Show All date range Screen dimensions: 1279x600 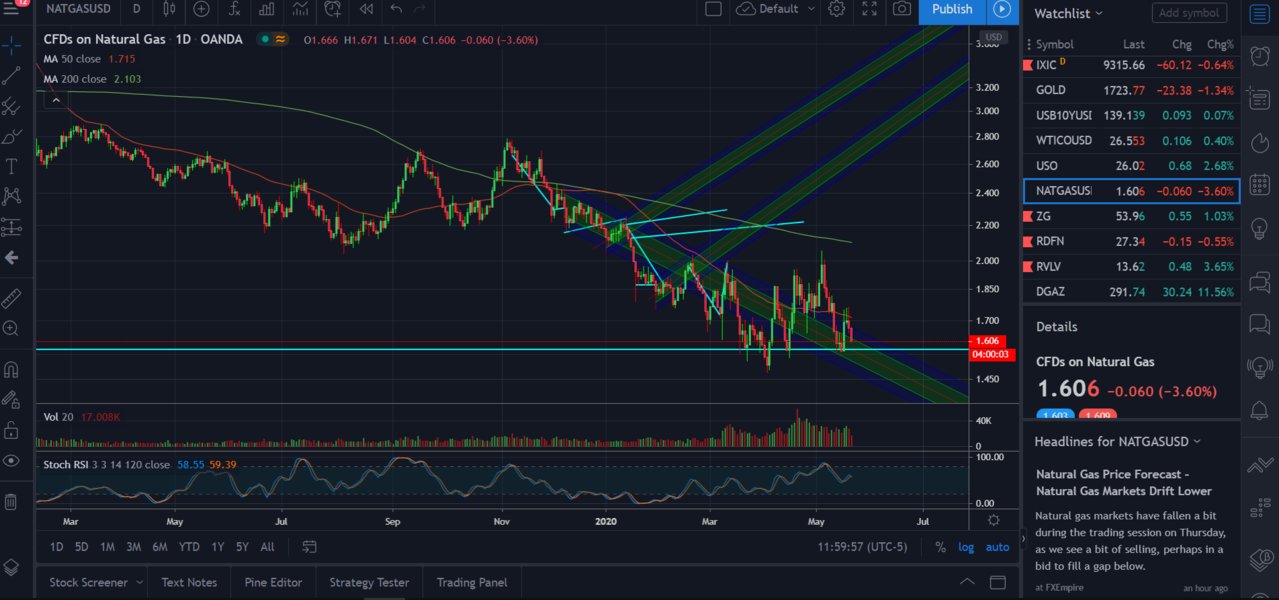point(267,547)
